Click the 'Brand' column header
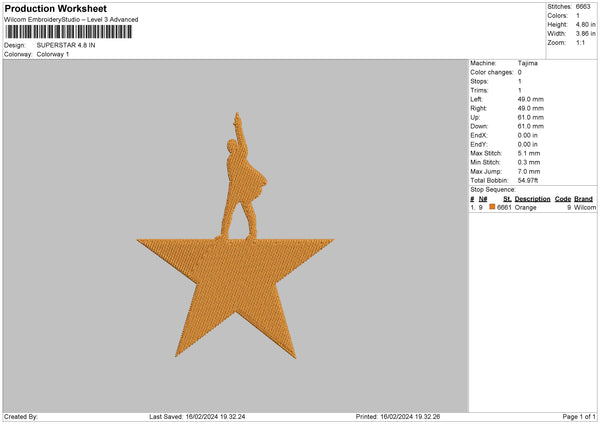 pyautogui.click(x=583, y=199)
